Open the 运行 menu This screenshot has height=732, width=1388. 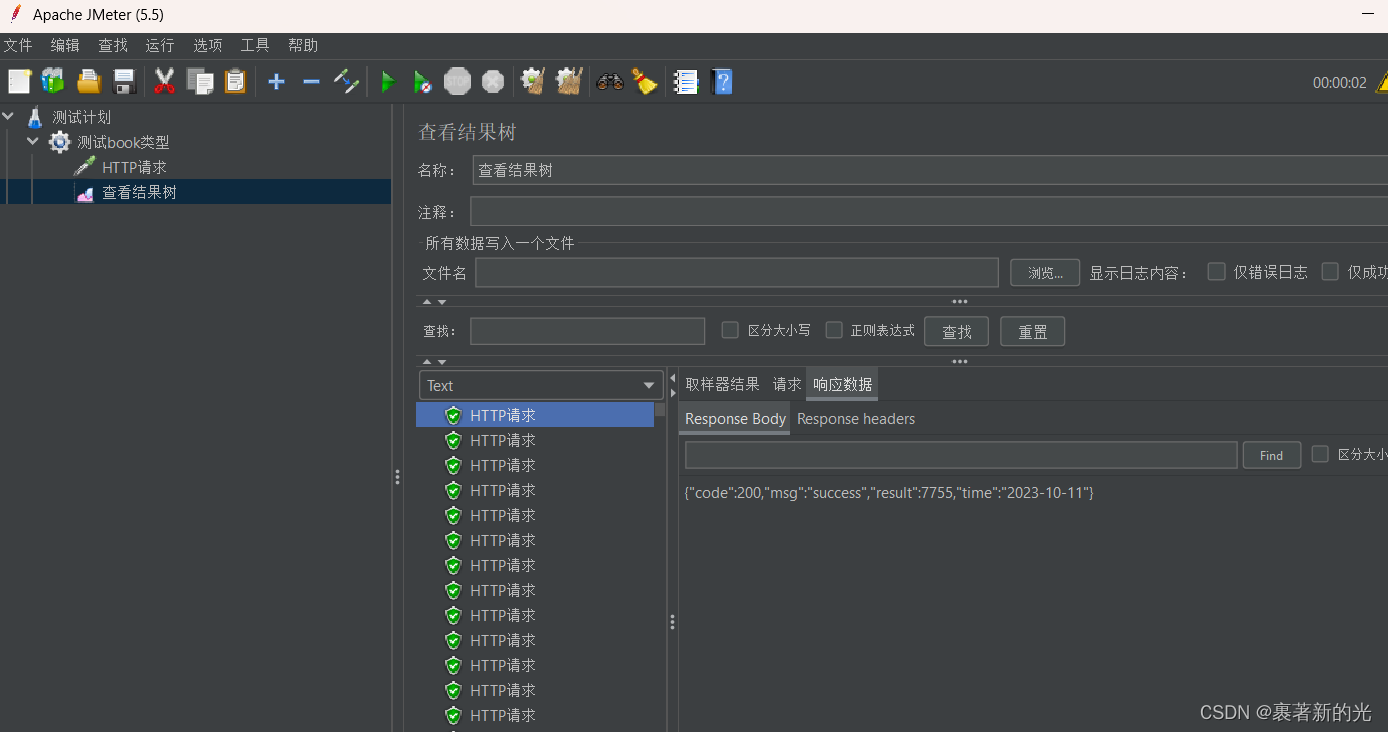(x=160, y=45)
